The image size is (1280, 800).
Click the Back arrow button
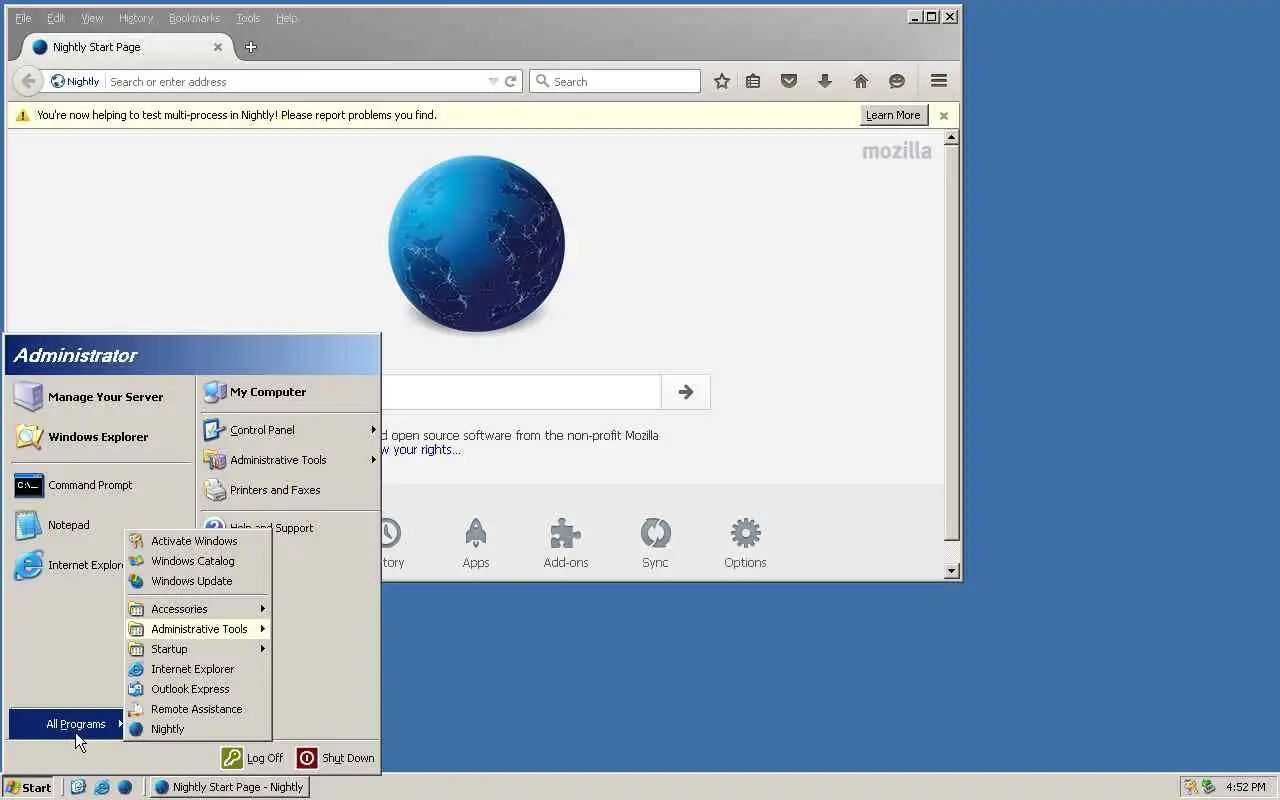click(x=28, y=81)
